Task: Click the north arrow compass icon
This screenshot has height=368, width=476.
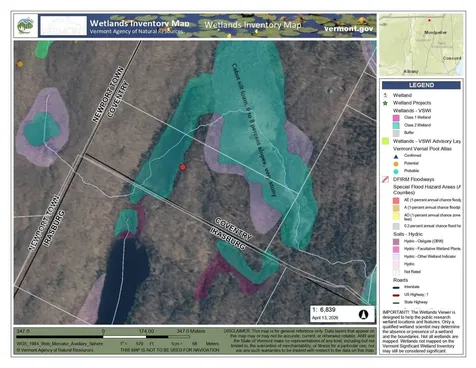Action: (363, 314)
